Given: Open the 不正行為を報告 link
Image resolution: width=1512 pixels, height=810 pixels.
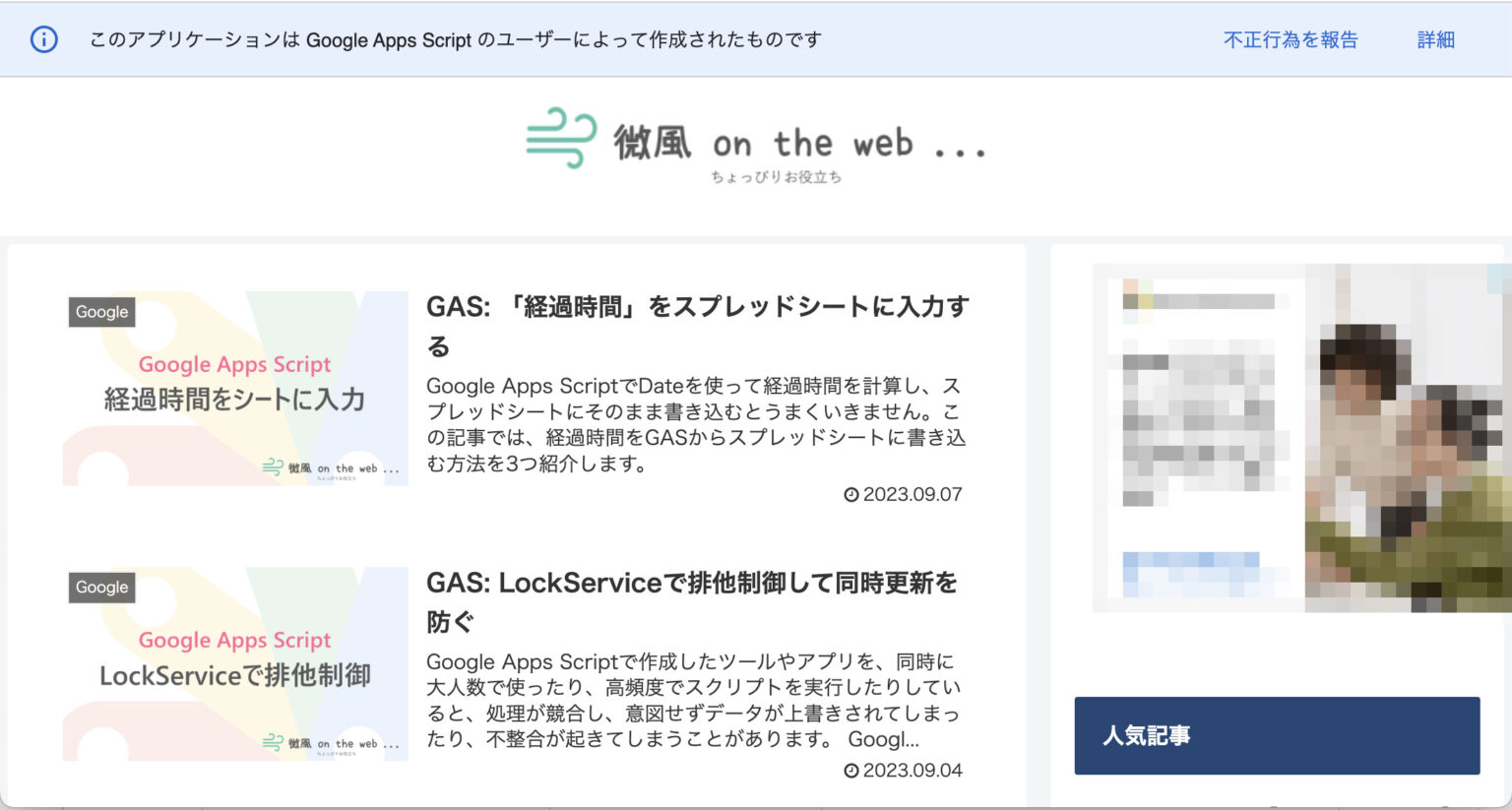Looking at the screenshot, I should point(1291,40).
